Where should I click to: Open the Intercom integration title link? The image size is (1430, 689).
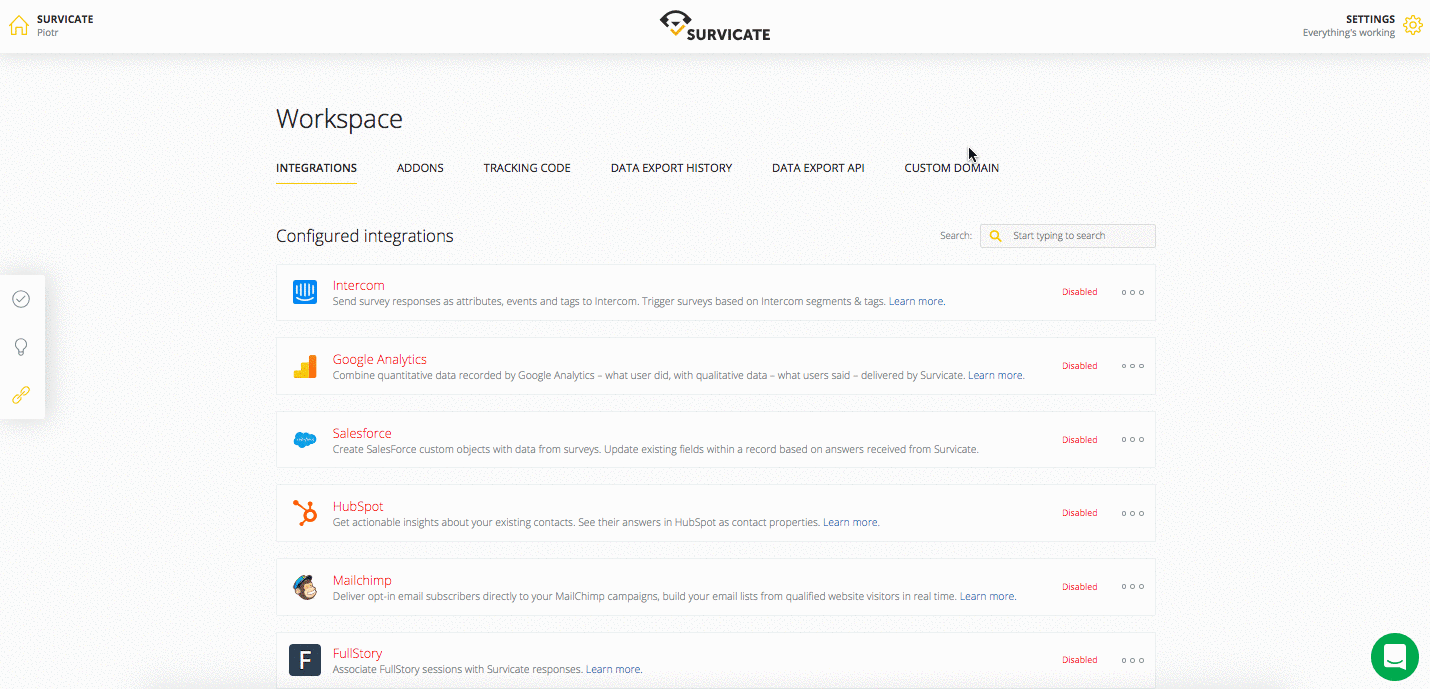pos(358,285)
